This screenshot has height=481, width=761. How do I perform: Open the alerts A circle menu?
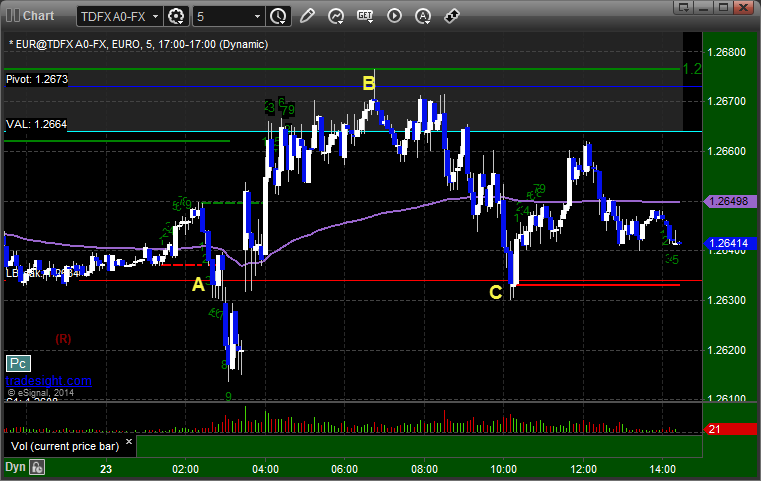click(423, 16)
